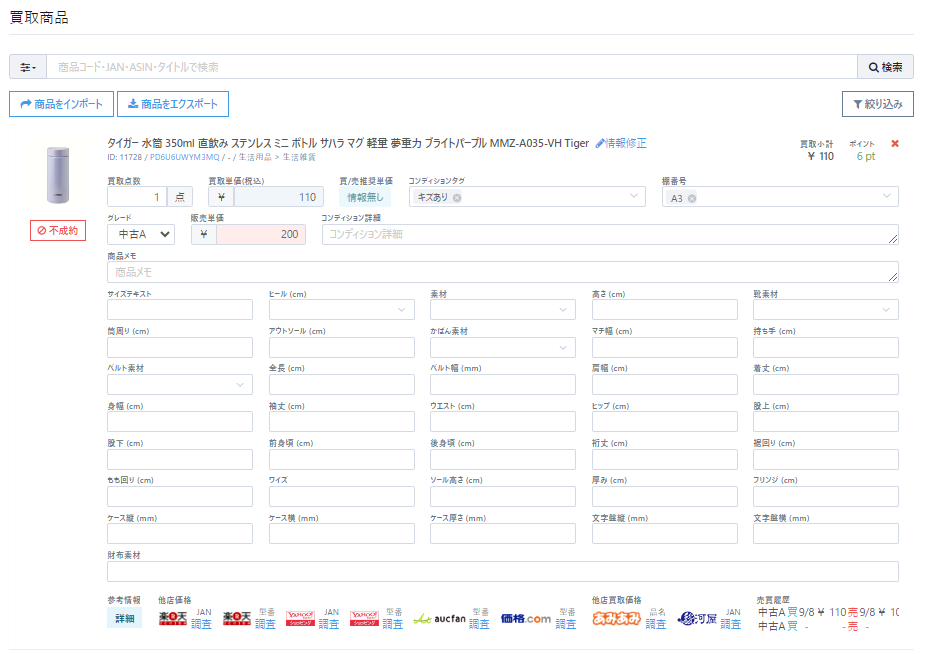Click the 検索 search button
The height and width of the screenshot is (654, 926).
pos(885,67)
